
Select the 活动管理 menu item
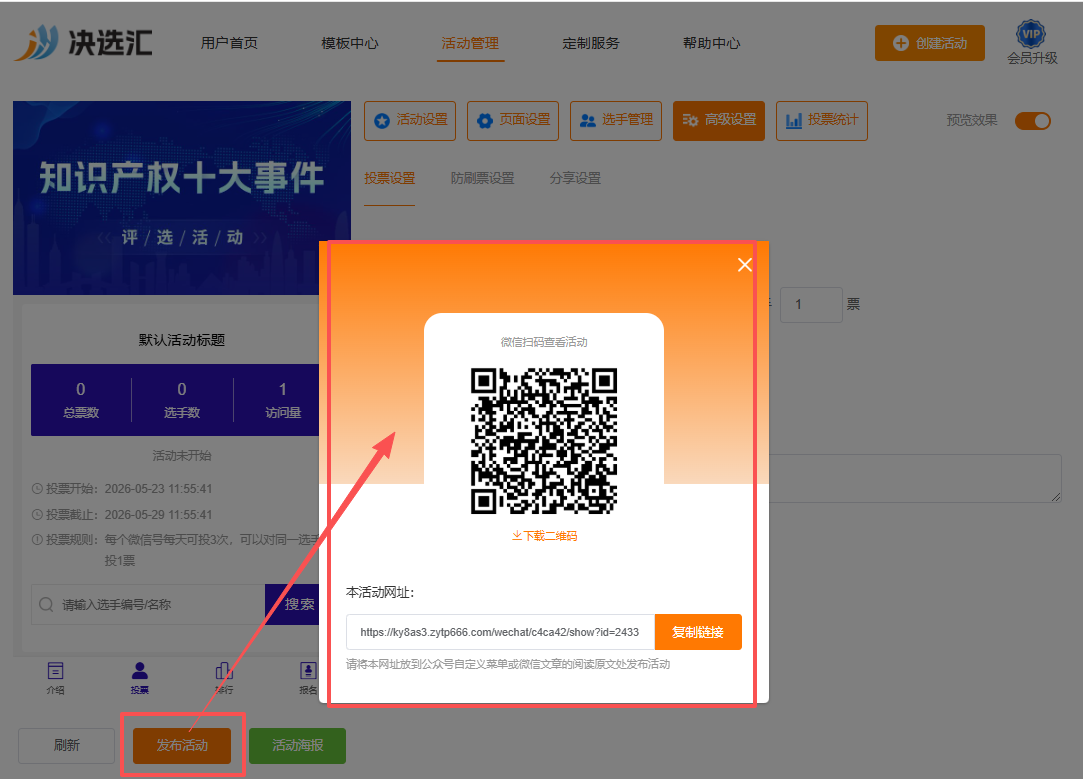470,43
